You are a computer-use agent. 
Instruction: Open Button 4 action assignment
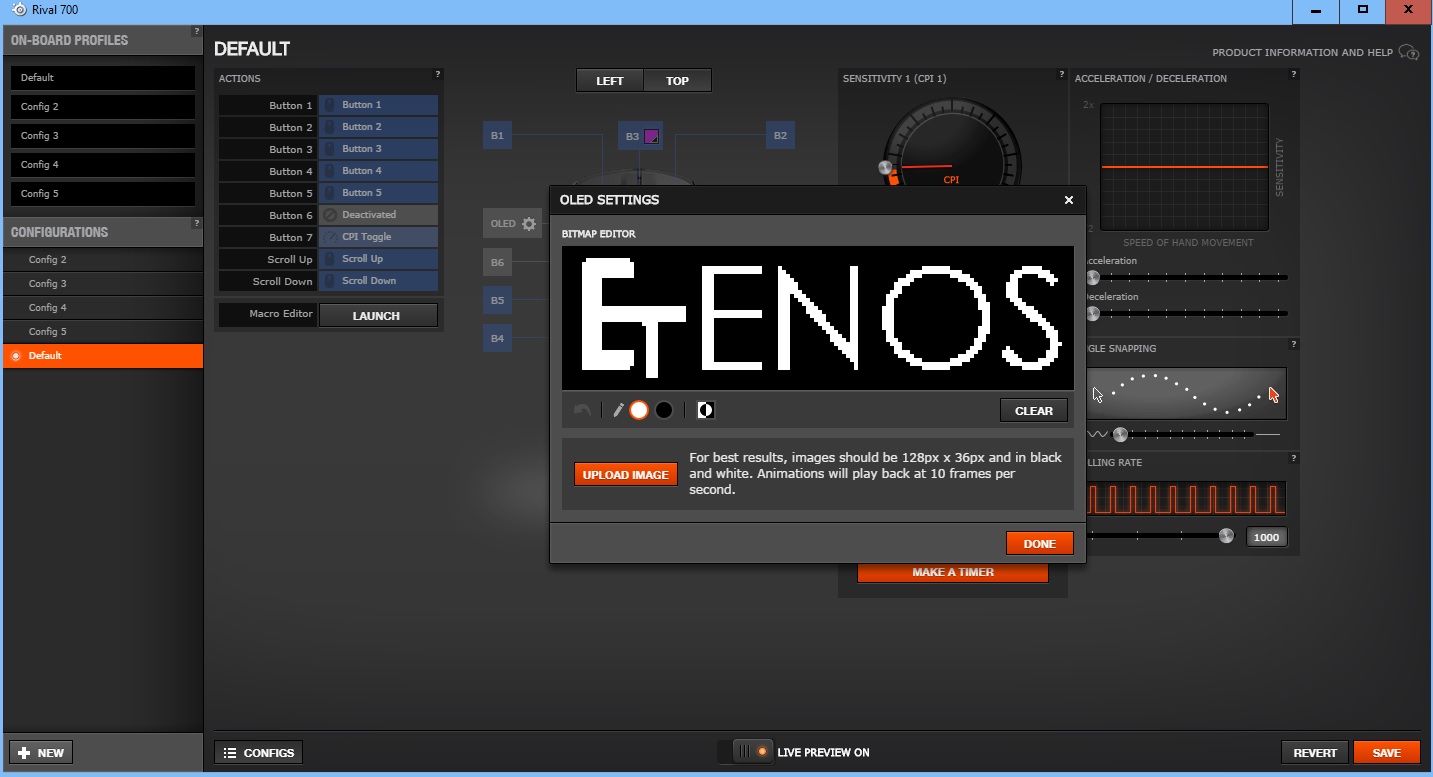pos(378,171)
